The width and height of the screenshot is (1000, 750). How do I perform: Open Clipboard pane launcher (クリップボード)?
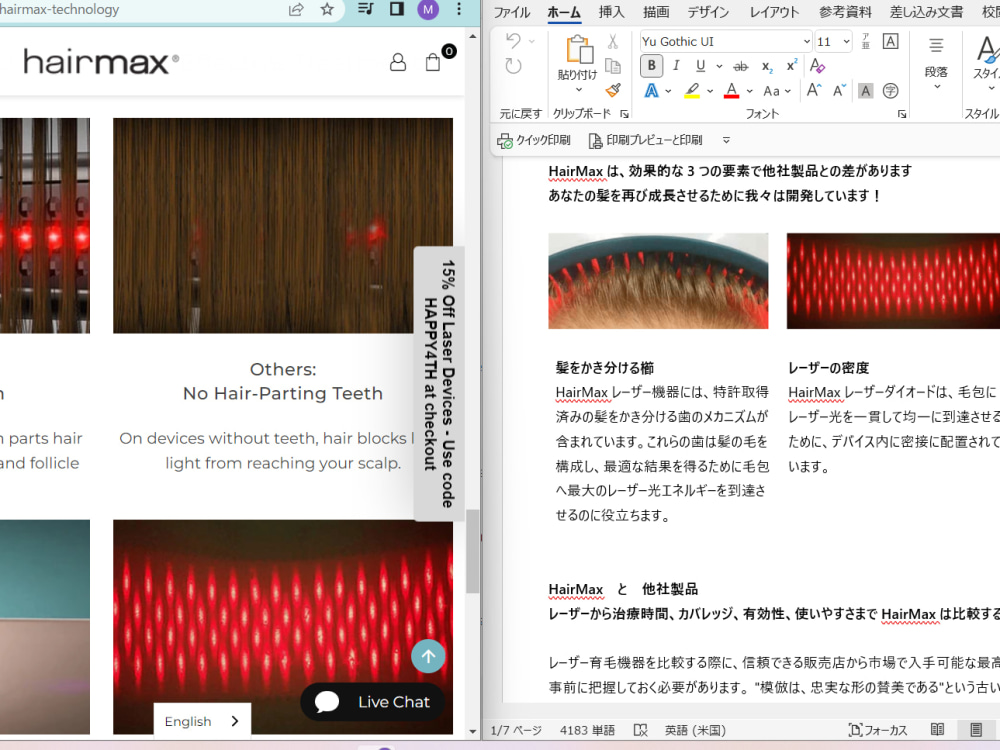tap(624, 114)
